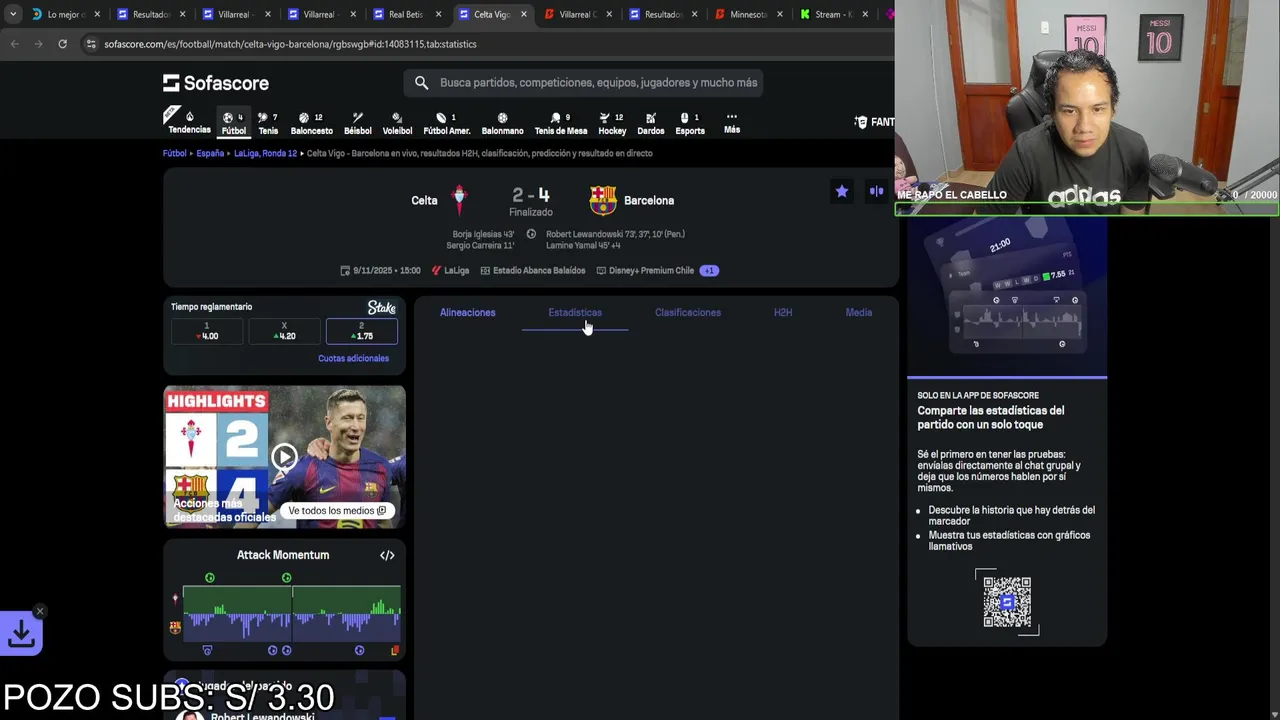
Task: Click Ve todos los medios button
Action: coord(337,510)
